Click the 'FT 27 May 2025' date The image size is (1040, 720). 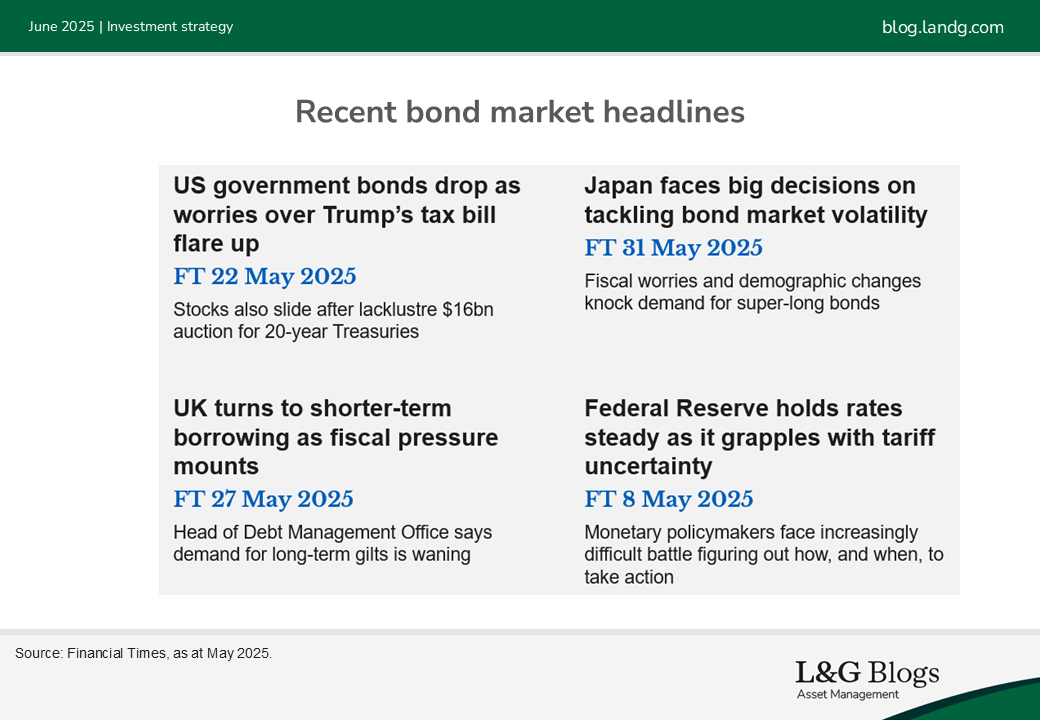263,499
